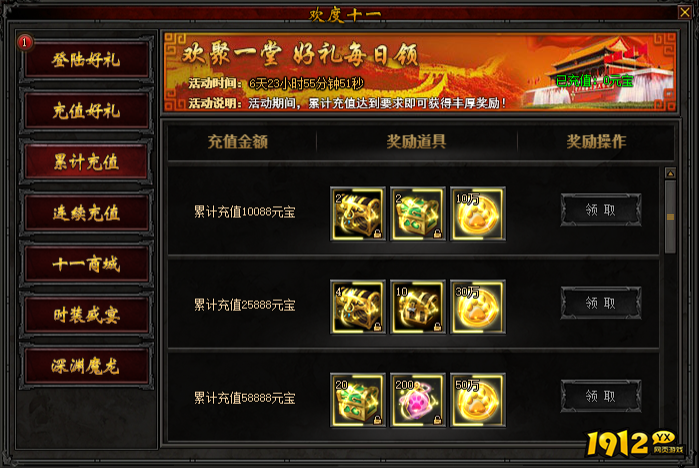Image resolution: width=699 pixels, height=468 pixels.
Task: Go to the 十一商城 tab
Action: (x=86, y=264)
